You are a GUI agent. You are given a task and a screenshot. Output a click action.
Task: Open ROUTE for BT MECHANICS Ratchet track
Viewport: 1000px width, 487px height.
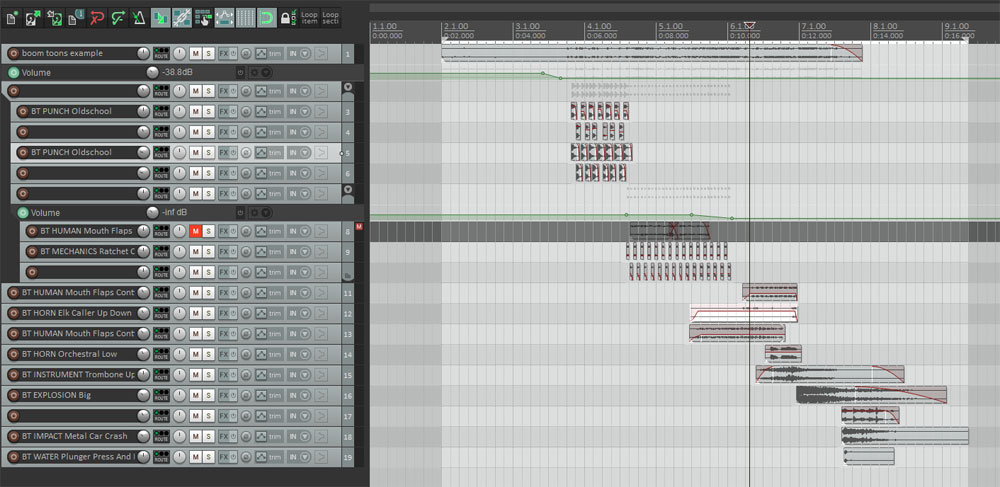[161, 251]
